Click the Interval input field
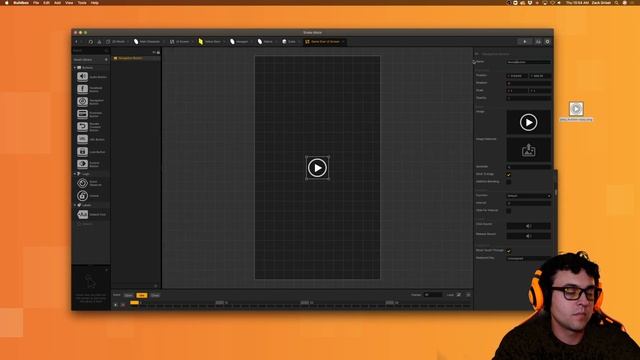 click(529, 203)
